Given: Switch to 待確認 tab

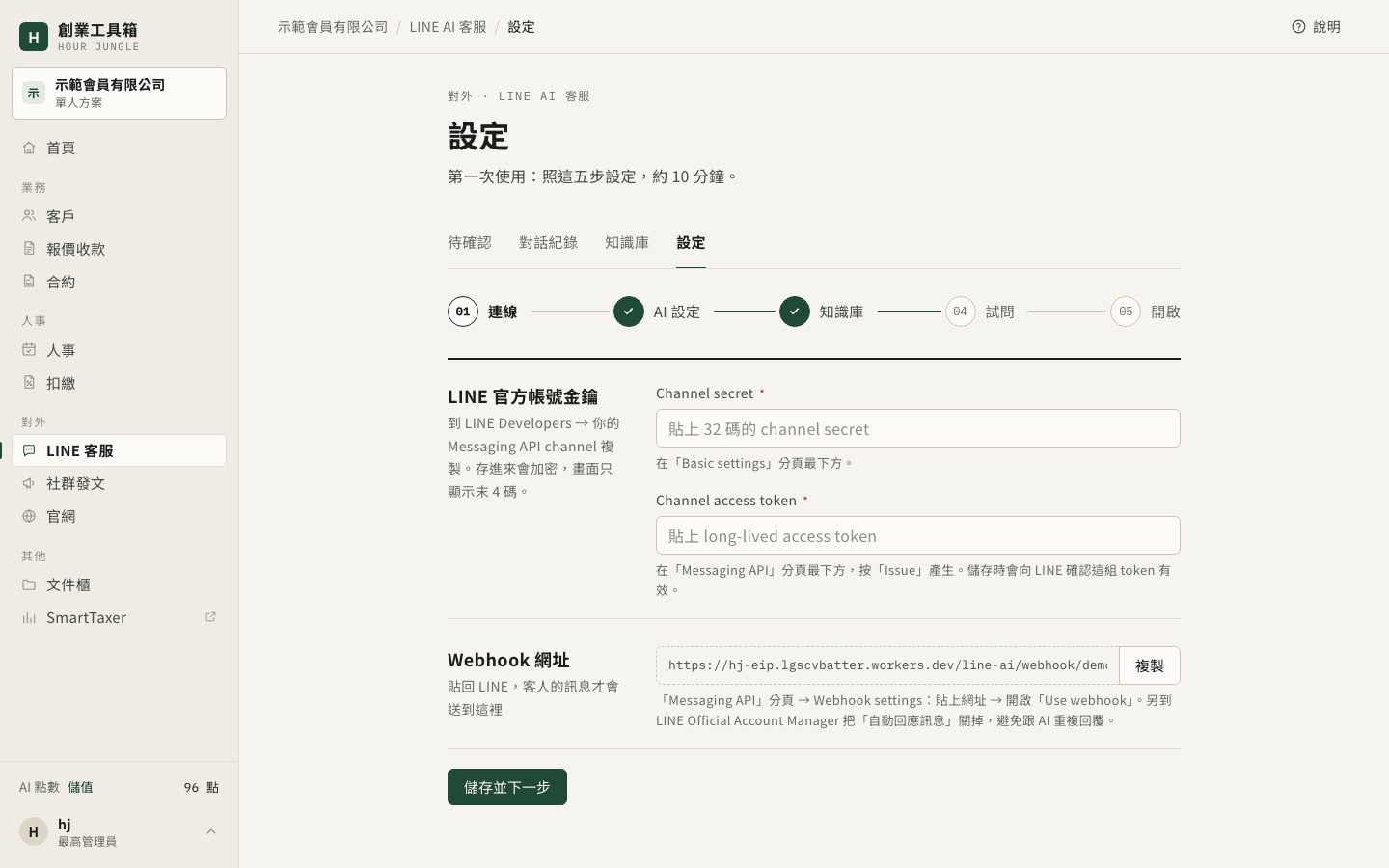Looking at the screenshot, I should 470,243.
